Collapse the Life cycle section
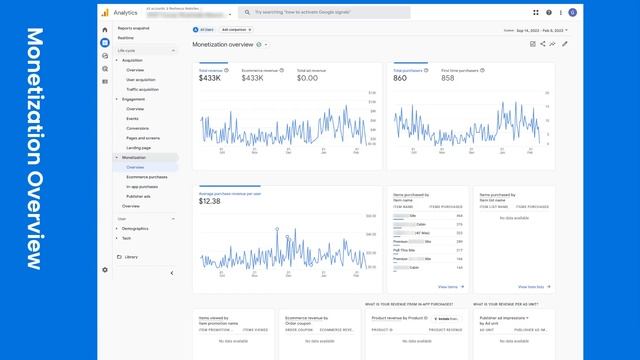The width and height of the screenshot is (640, 360). coord(173,51)
